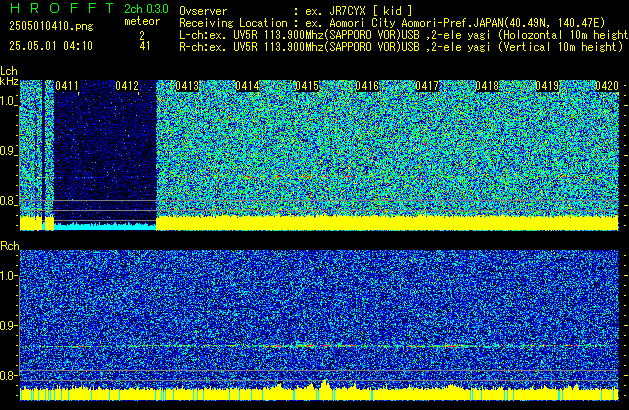Click the HROFFT title text
The image size is (629, 410).
[62, 8]
